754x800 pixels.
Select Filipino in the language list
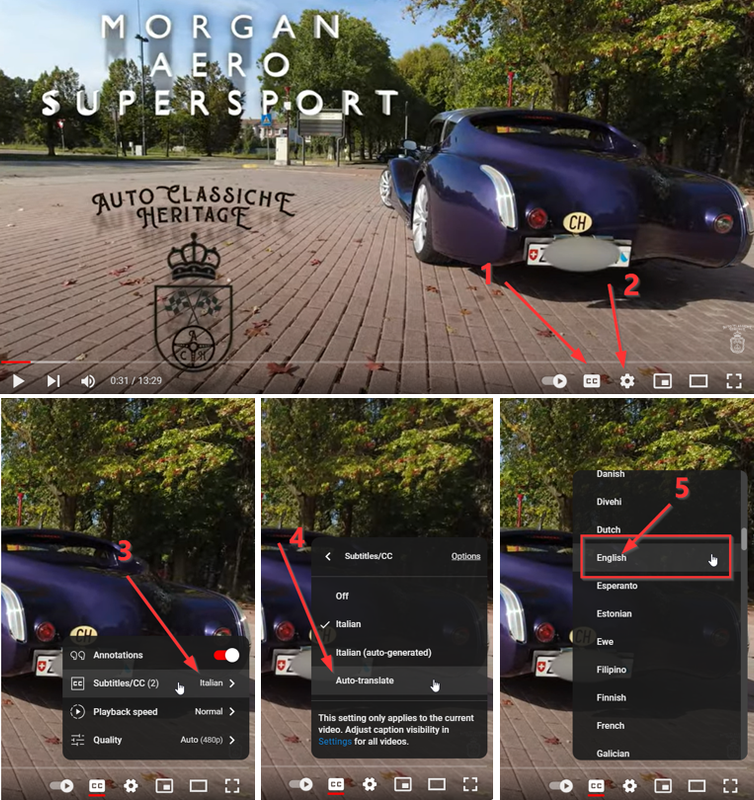coord(657,670)
